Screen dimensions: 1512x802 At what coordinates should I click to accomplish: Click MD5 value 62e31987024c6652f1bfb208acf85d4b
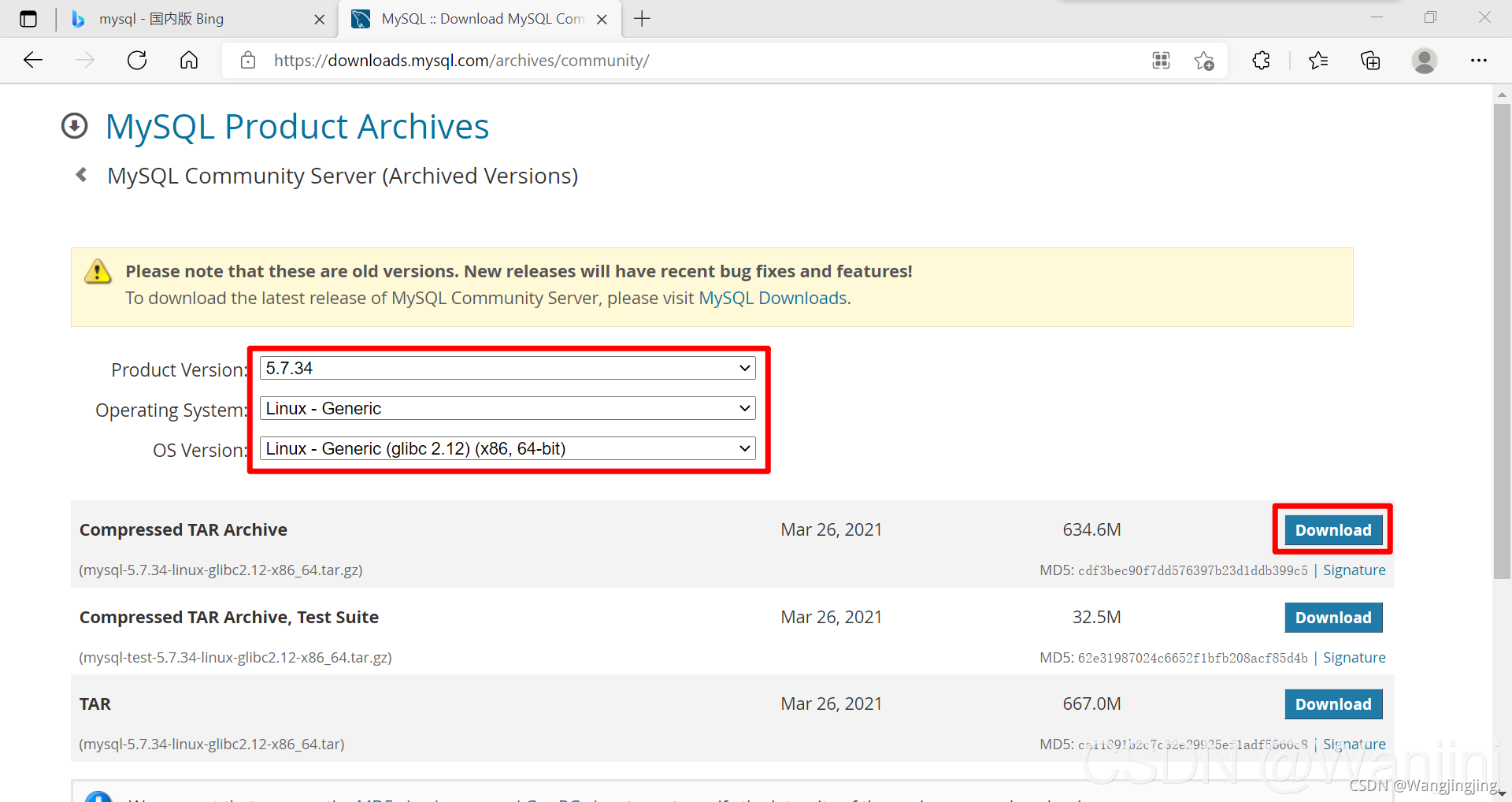click(1192, 658)
